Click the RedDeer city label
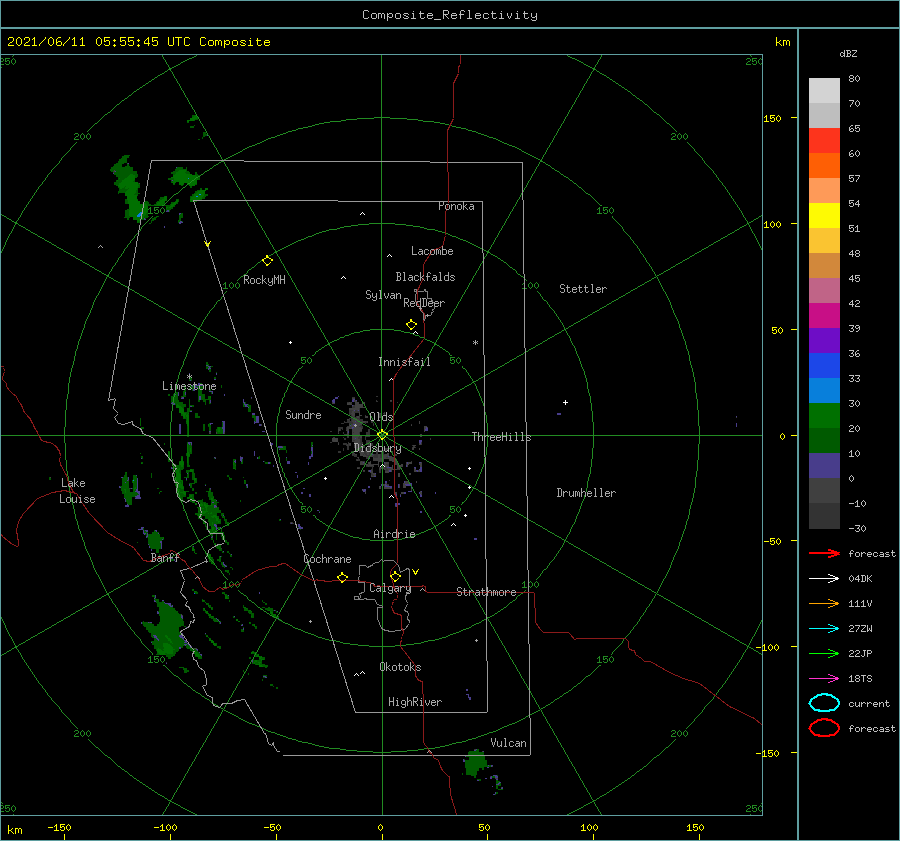Image resolution: width=900 pixels, height=841 pixels. 424,303
